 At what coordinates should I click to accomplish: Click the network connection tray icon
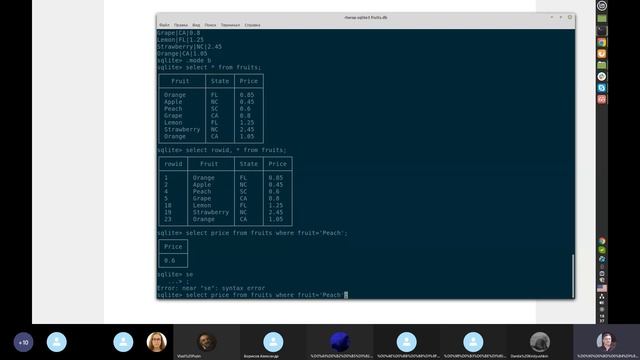602,296
